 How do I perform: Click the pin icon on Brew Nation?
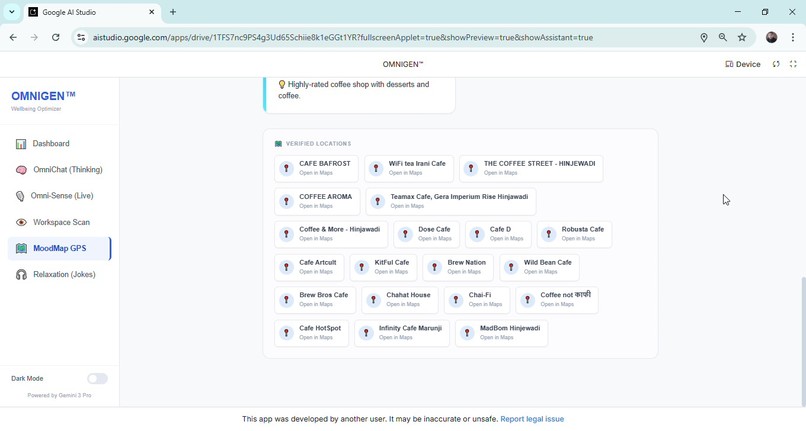coord(434,267)
